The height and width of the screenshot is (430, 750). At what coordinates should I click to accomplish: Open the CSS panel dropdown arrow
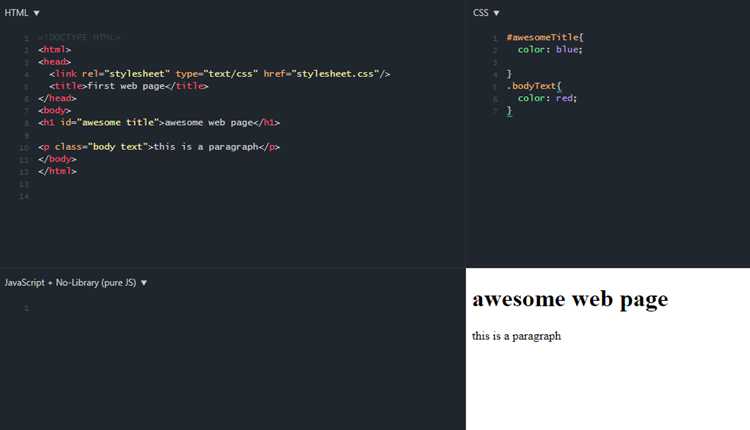(496, 13)
